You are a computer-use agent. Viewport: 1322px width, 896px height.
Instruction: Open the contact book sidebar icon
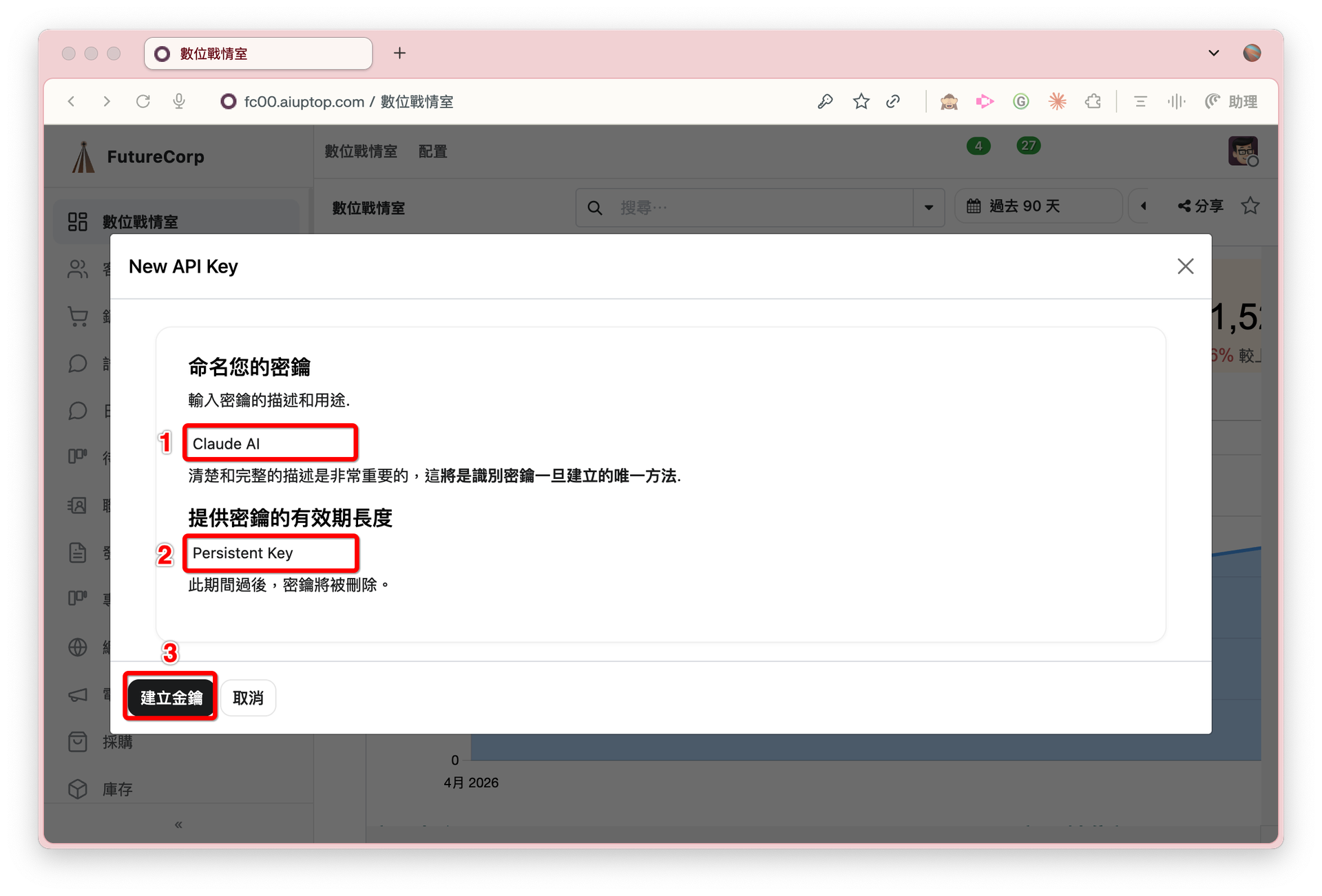[x=78, y=506]
